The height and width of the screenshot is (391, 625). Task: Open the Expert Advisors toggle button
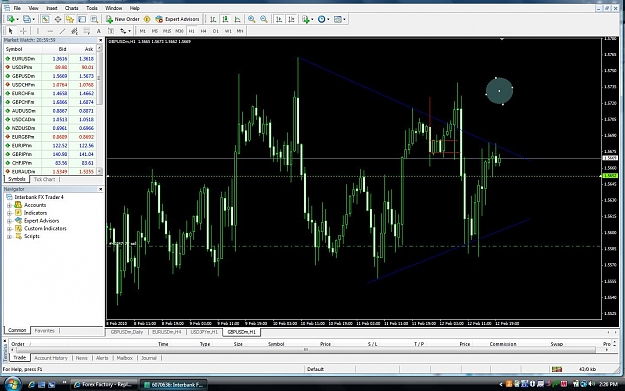click(x=177, y=19)
